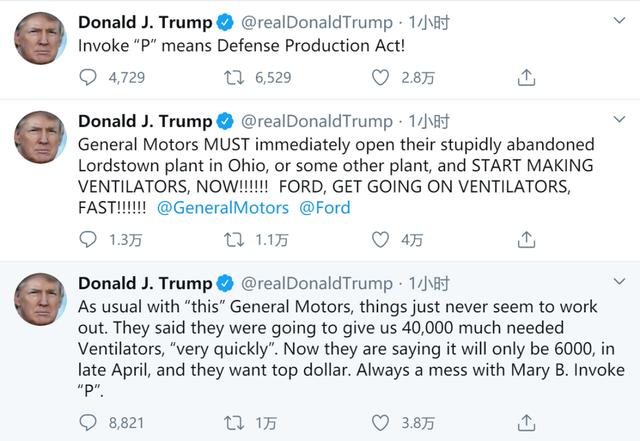Share the Lordstown plant ventilators tweet
This screenshot has height=441, width=640.
coord(526,240)
